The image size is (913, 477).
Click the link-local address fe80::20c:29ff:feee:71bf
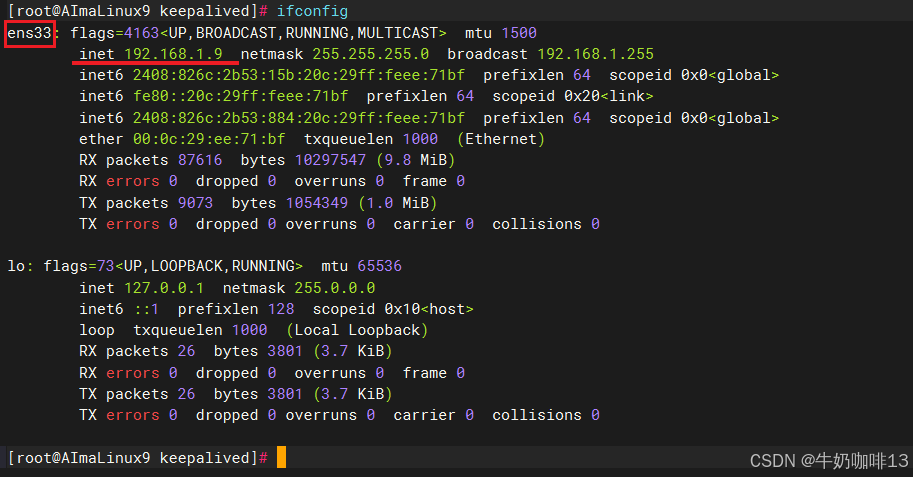[x=240, y=96]
